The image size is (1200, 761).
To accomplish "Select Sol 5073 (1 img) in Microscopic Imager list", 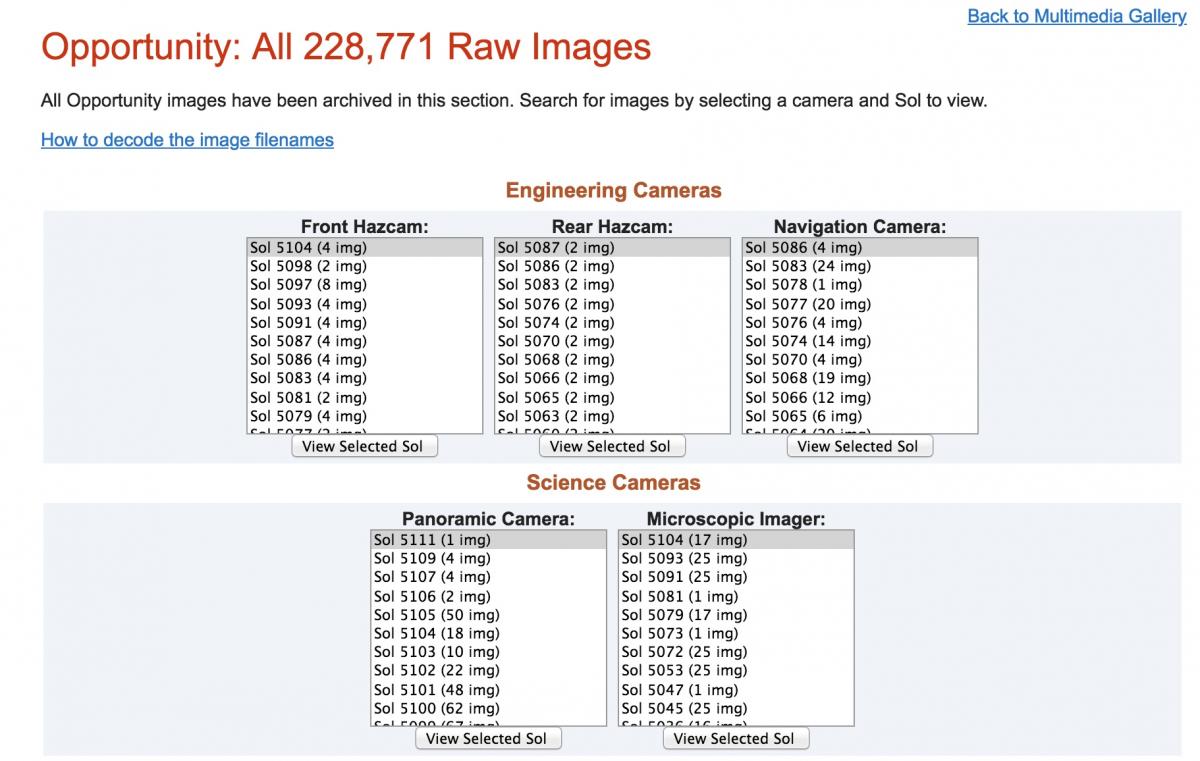I will [736, 633].
